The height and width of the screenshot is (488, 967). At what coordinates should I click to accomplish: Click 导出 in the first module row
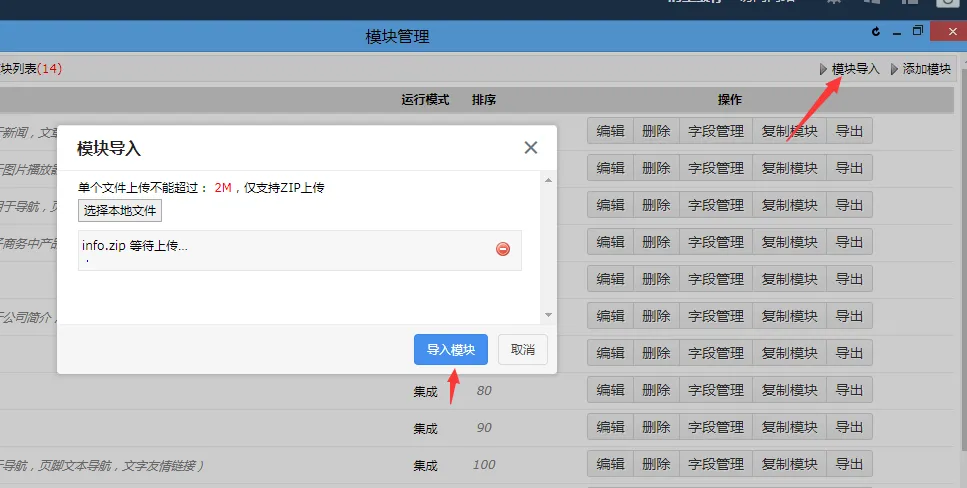click(x=849, y=131)
